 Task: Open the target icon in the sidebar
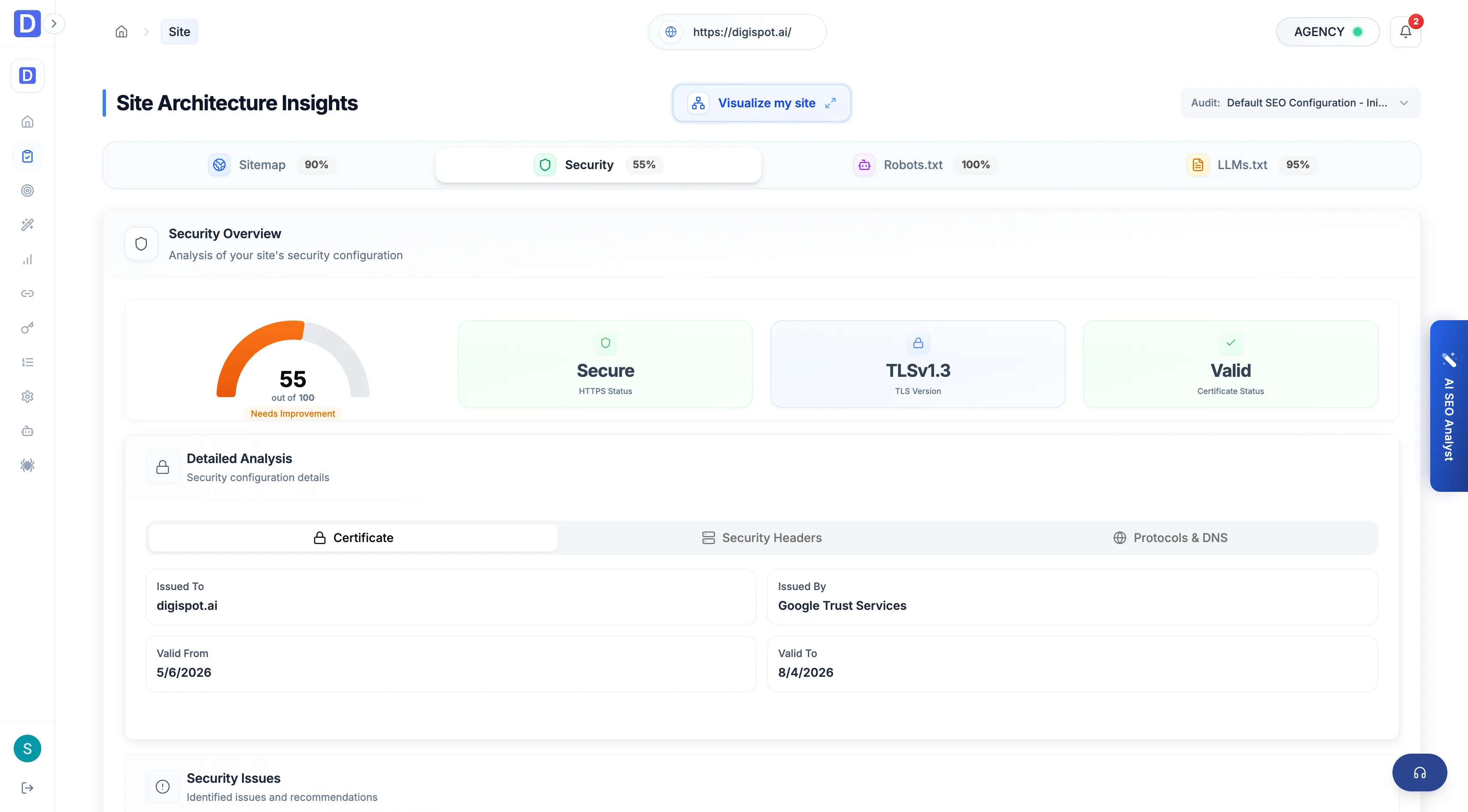pyautogui.click(x=27, y=190)
